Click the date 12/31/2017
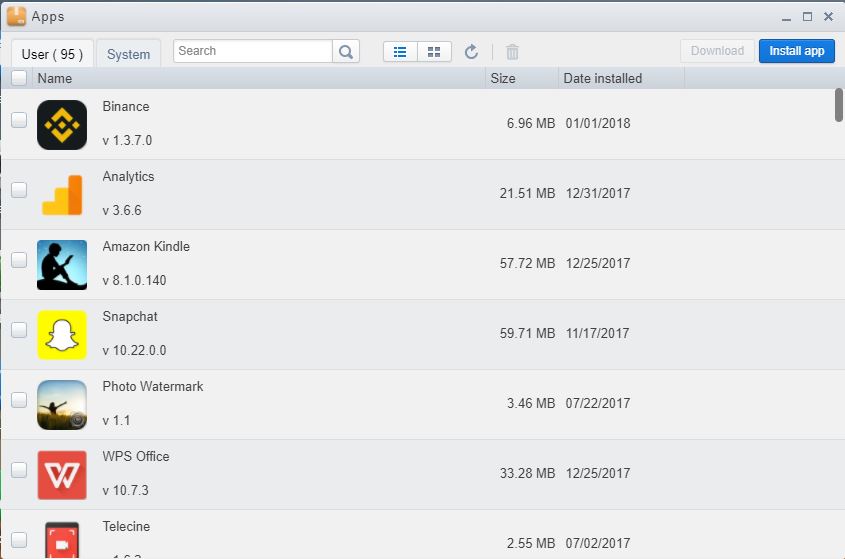The height and width of the screenshot is (559, 845). coord(598,194)
